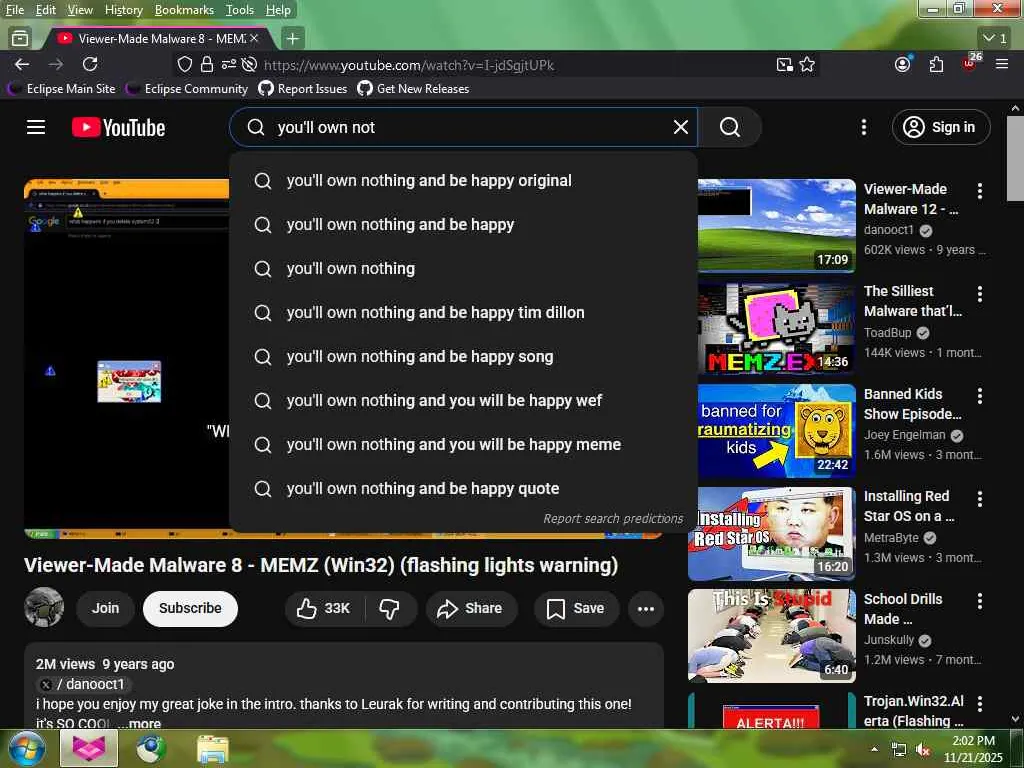Like the video with thumbs-up 33K

click(x=324, y=609)
